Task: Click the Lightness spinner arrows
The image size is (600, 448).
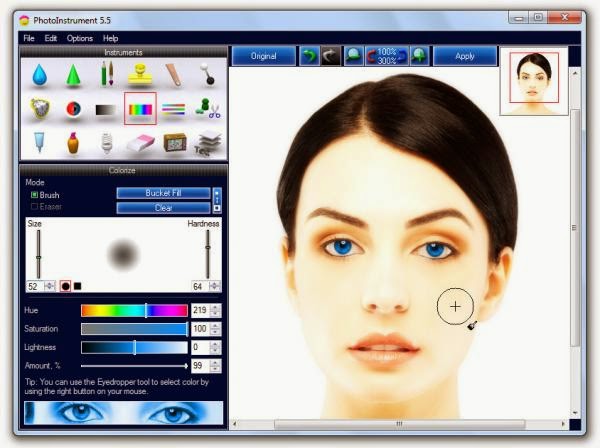Action: point(215,347)
